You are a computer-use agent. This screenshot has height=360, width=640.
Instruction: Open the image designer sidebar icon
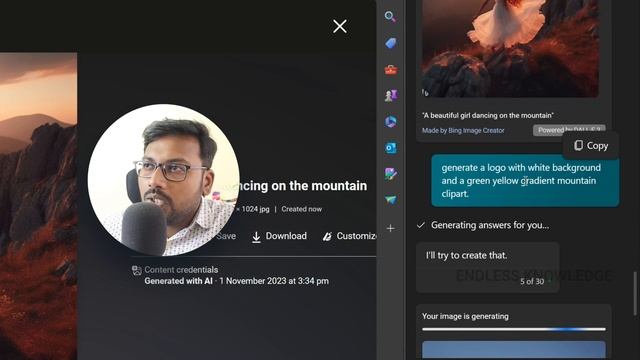click(x=391, y=174)
